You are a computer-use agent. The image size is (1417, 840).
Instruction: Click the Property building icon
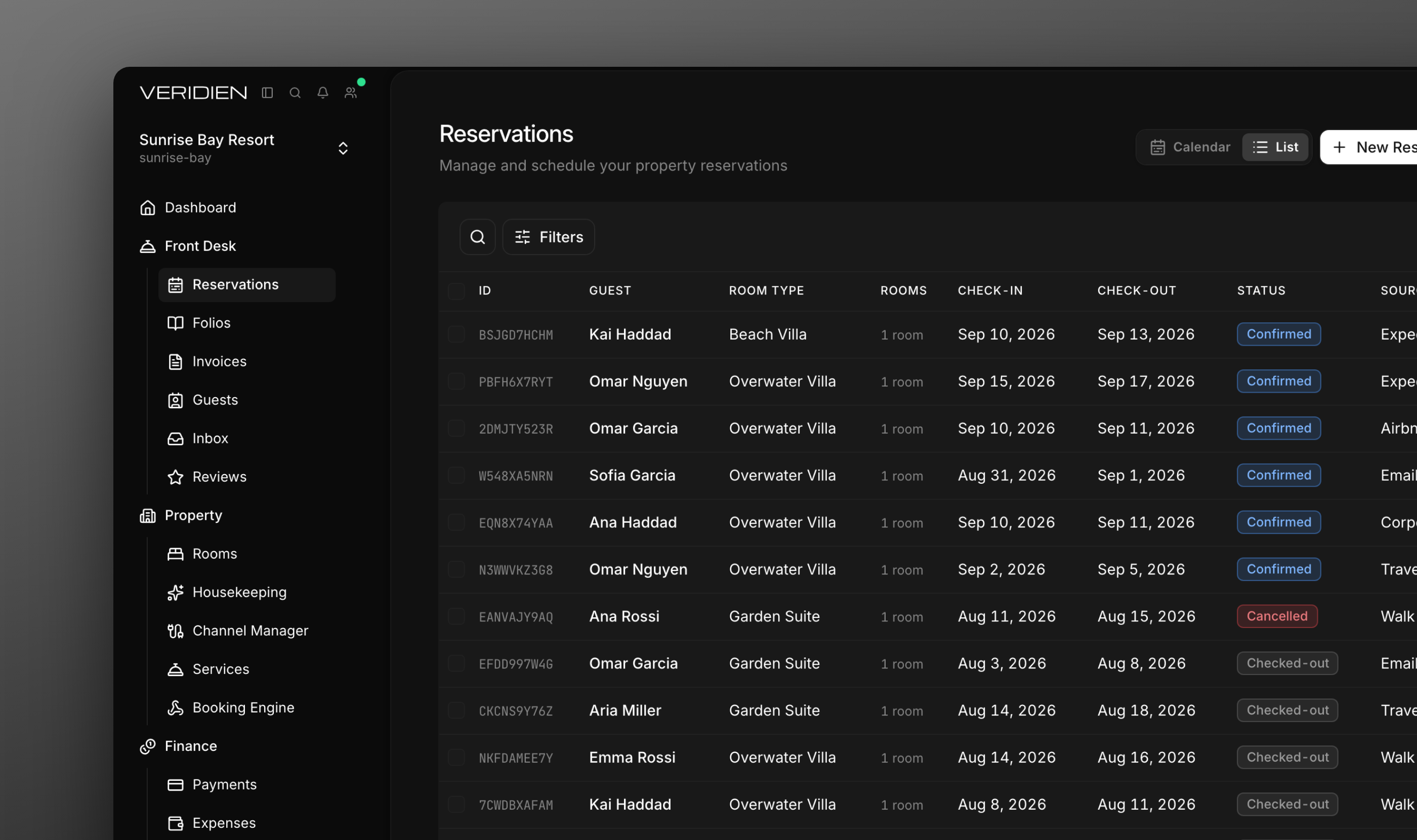point(148,516)
